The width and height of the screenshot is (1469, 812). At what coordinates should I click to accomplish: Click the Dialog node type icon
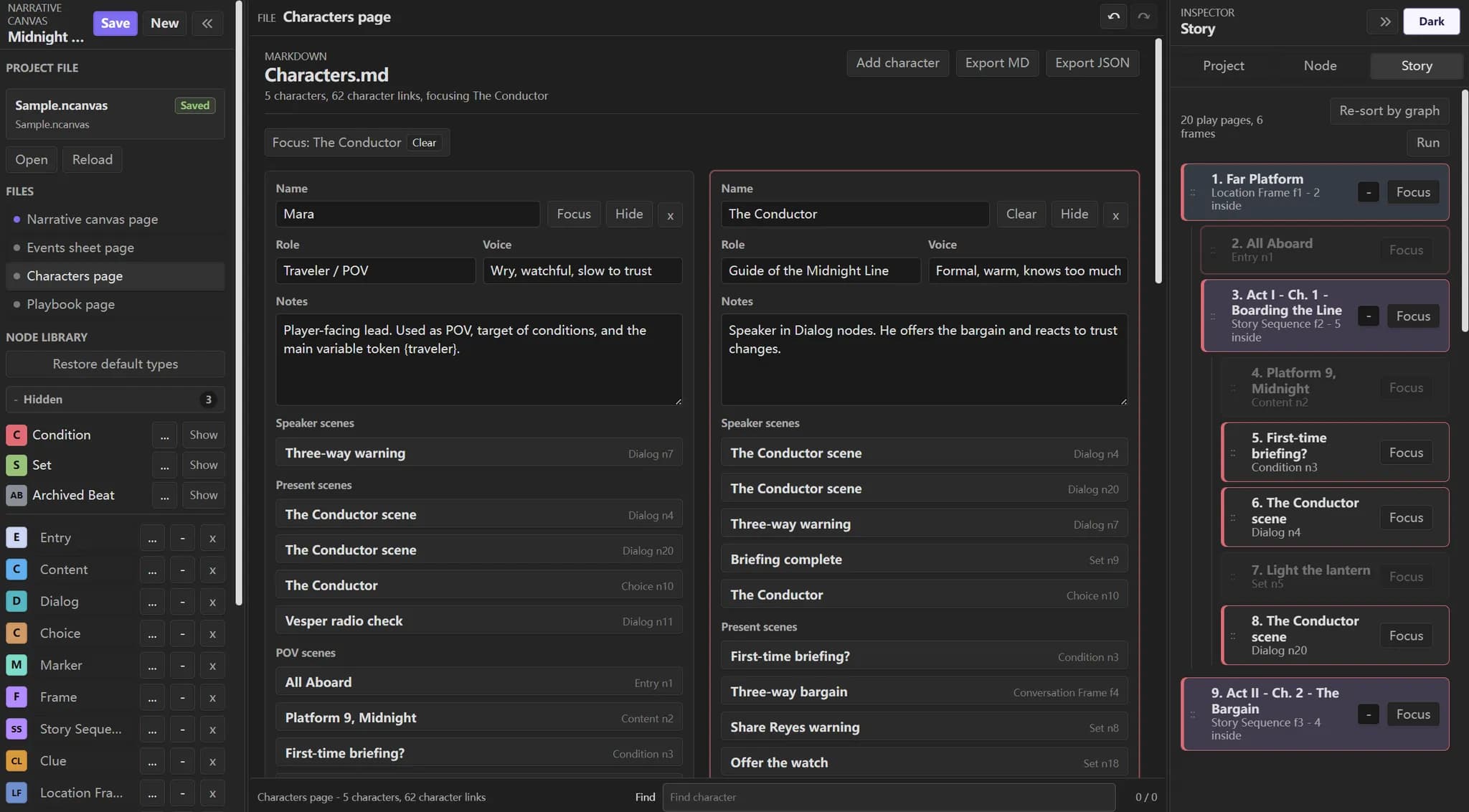(16, 601)
